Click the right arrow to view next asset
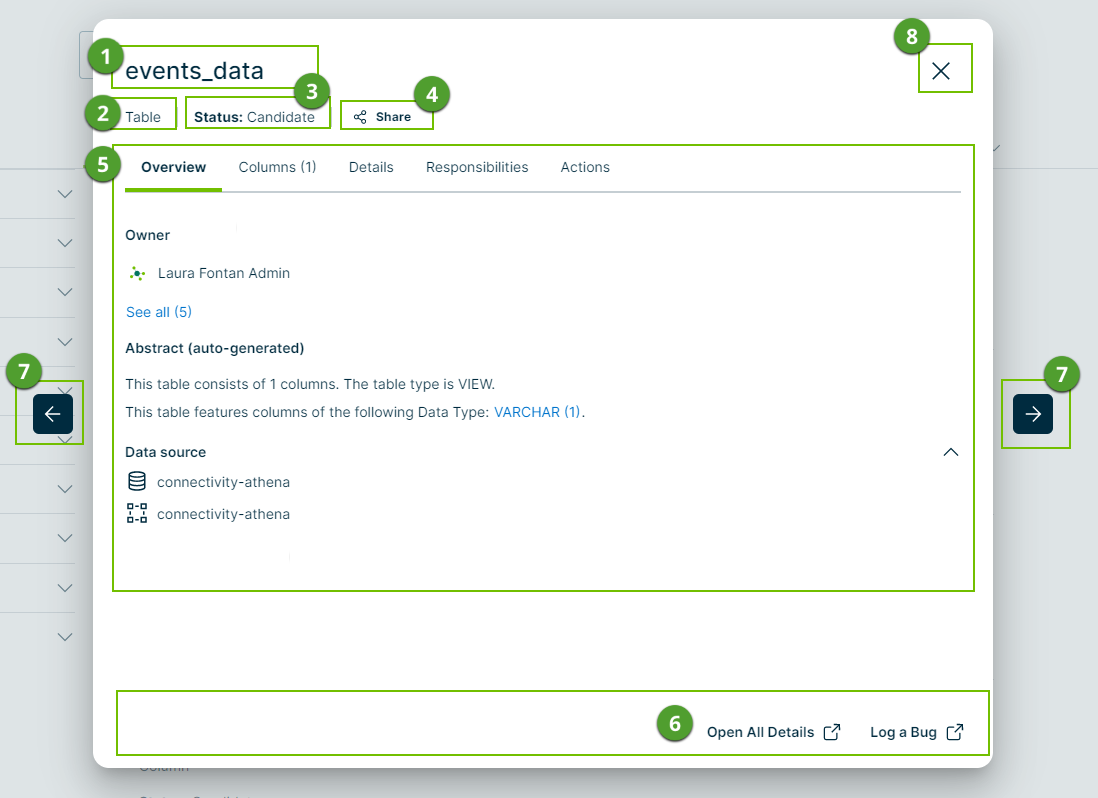 pyautogui.click(x=1033, y=414)
